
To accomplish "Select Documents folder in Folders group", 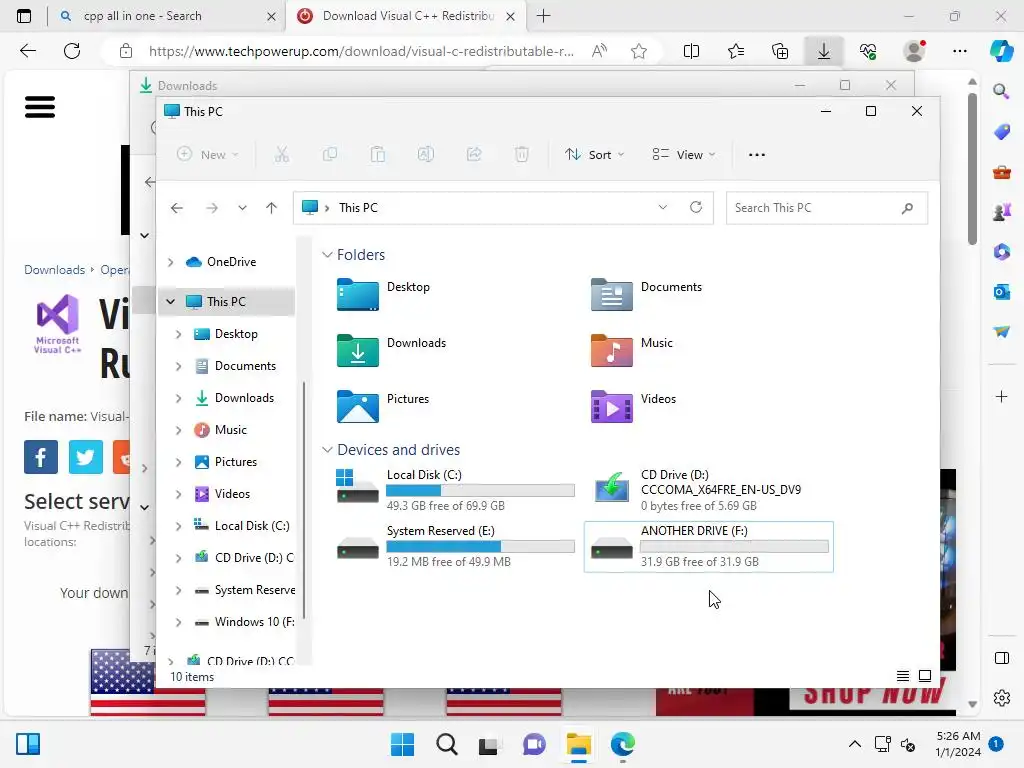I will [647, 295].
